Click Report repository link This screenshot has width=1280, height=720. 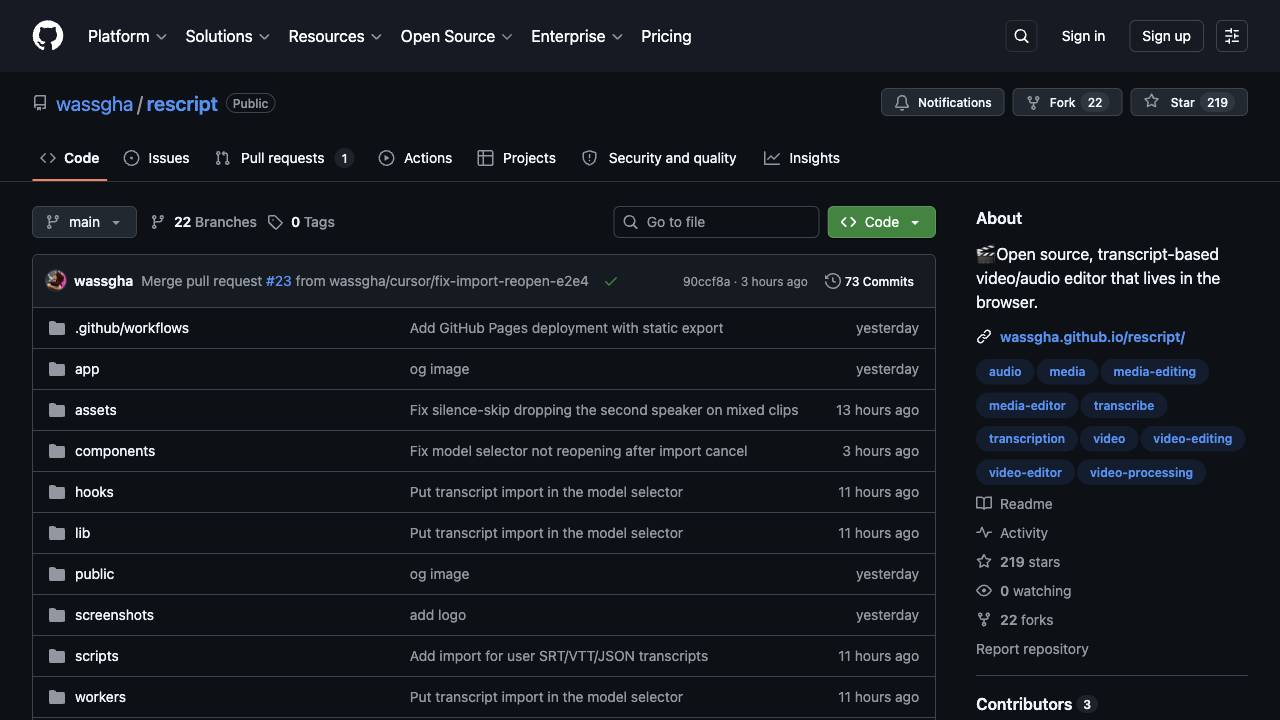coord(1032,649)
